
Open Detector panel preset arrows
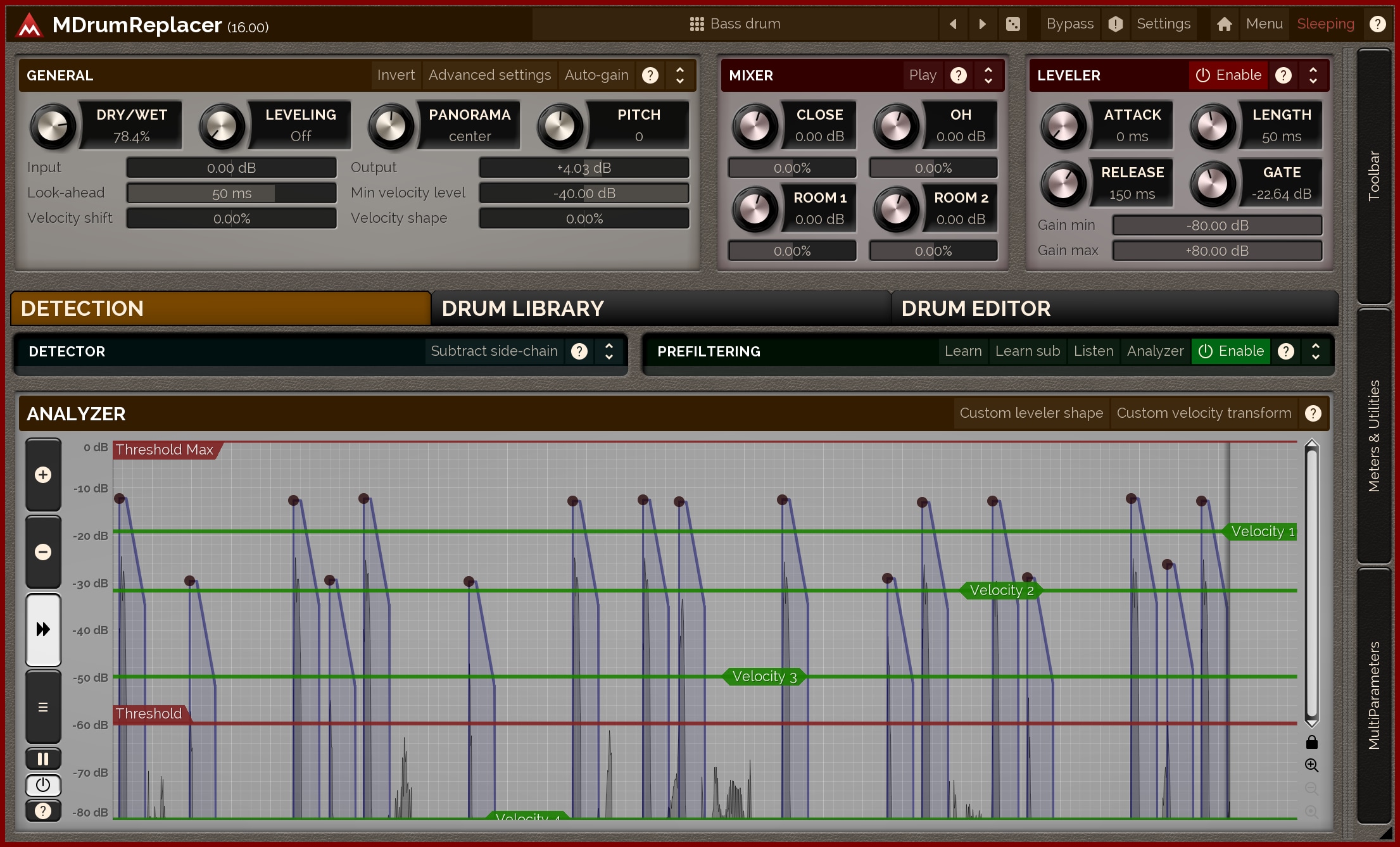tap(609, 351)
